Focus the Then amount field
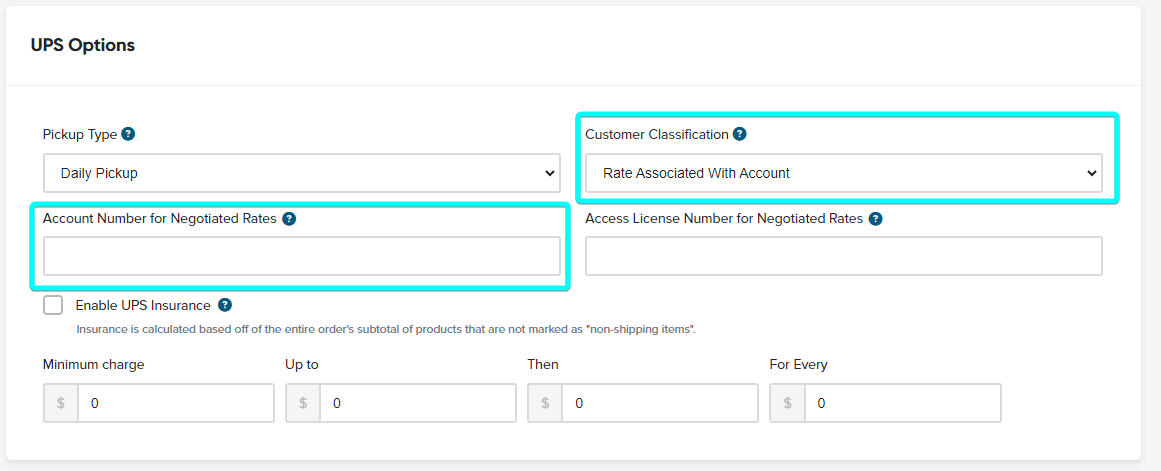Screen dimensions: 1161x471 660,403
